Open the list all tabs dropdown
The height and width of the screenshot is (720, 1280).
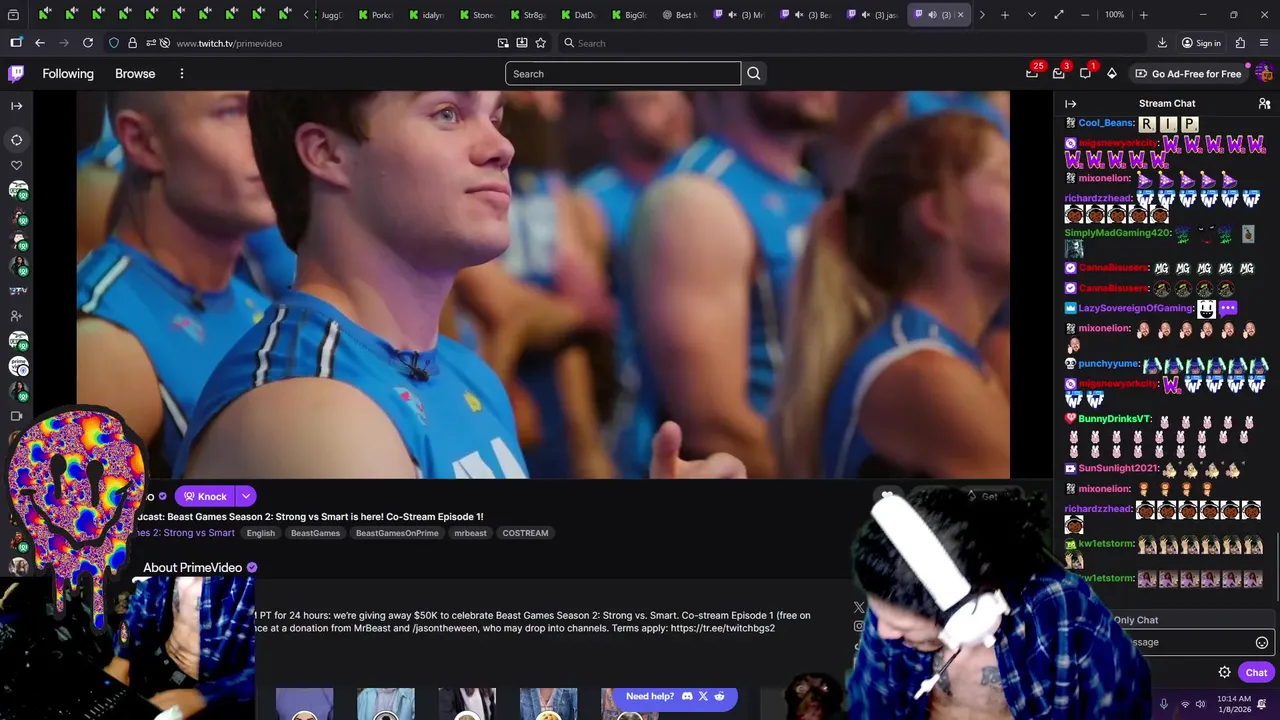(1031, 15)
